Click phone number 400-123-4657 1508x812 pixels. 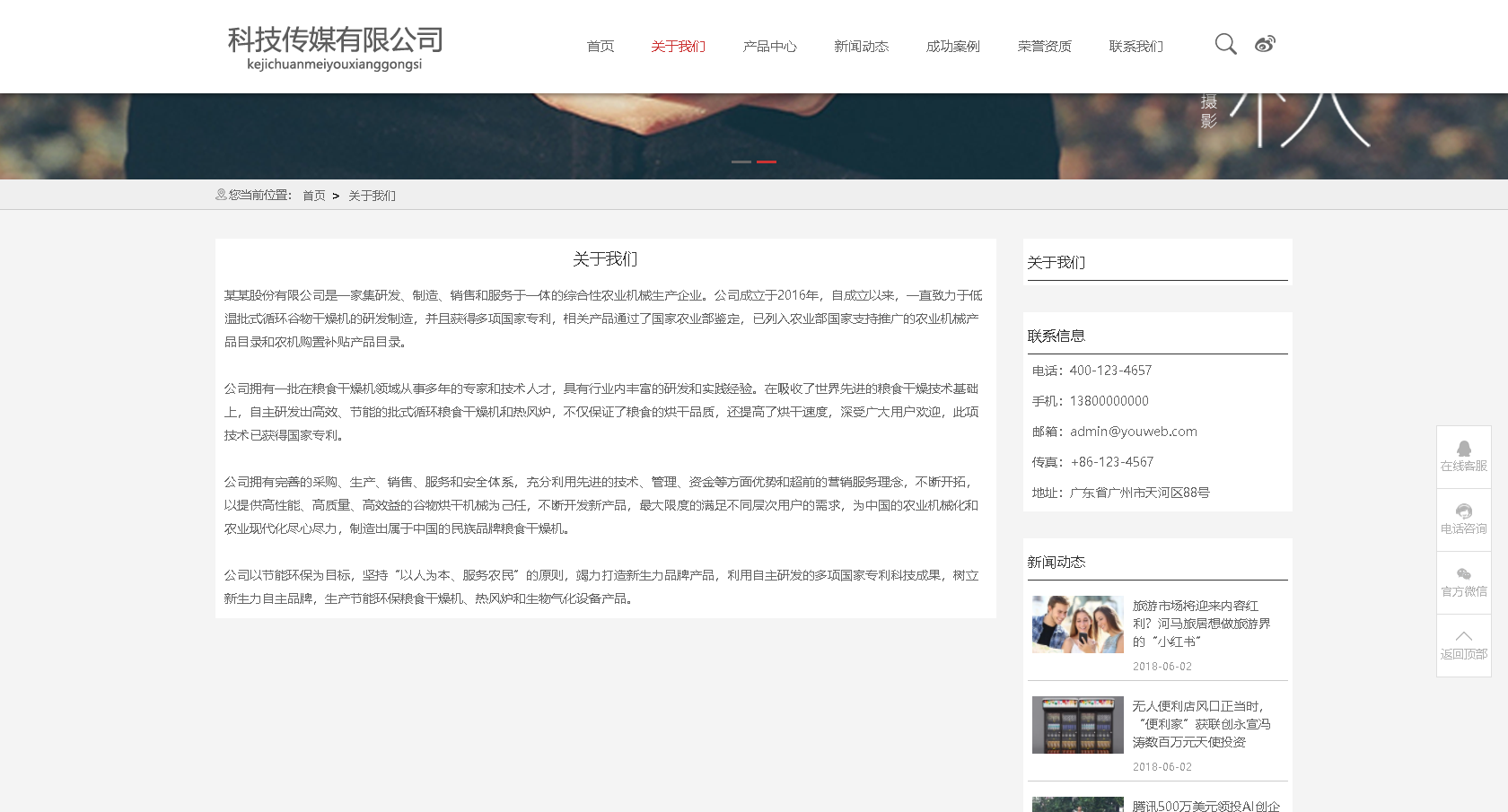(x=1110, y=371)
